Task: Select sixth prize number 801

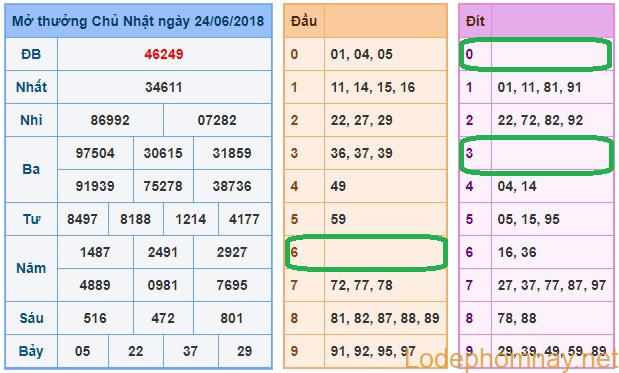Action: [x=232, y=318]
